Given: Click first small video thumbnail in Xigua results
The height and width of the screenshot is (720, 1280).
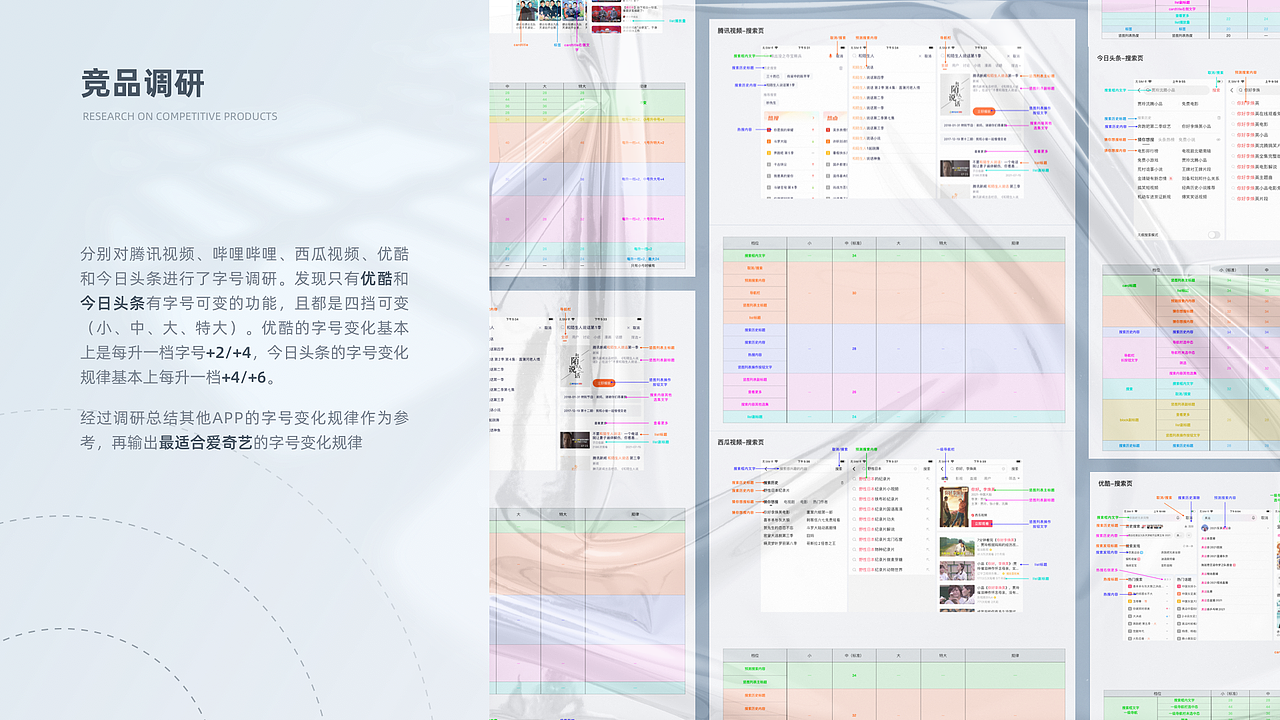Looking at the screenshot, I should pyautogui.click(x=957, y=547).
